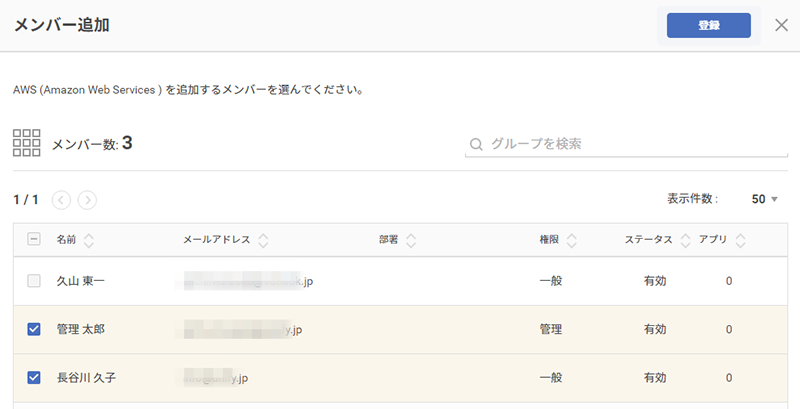Select the name 長谷川 久子
The height and width of the screenshot is (409, 800).
coord(86,378)
